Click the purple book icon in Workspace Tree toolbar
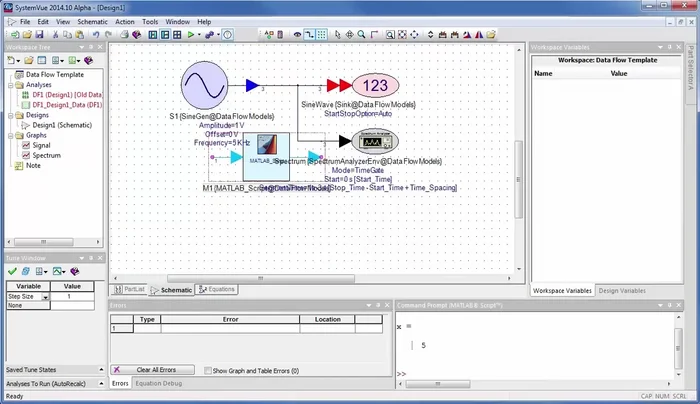Viewport: 700px width, 404px height. tap(88, 60)
